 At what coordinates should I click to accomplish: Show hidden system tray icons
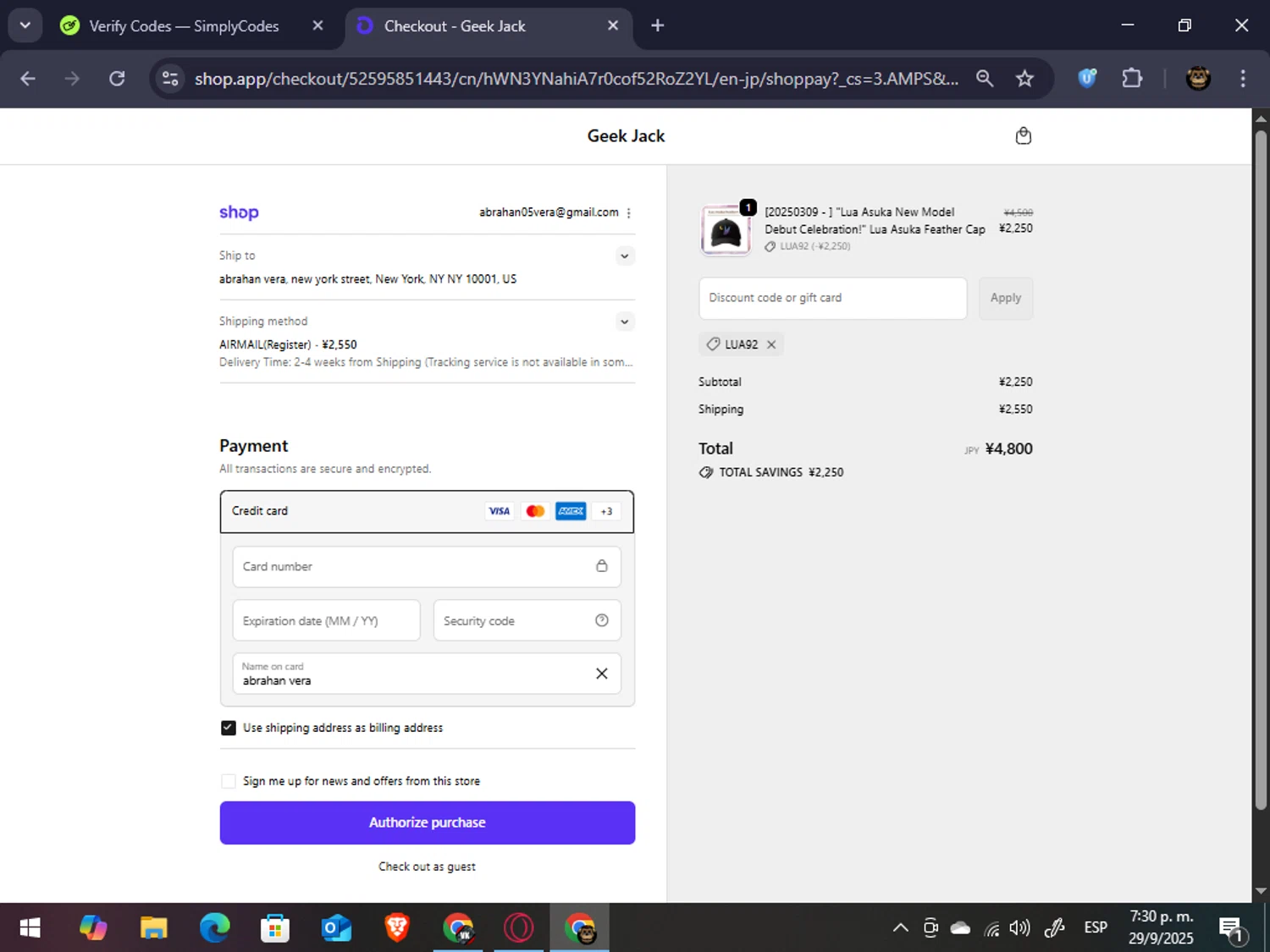click(x=901, y=928)
